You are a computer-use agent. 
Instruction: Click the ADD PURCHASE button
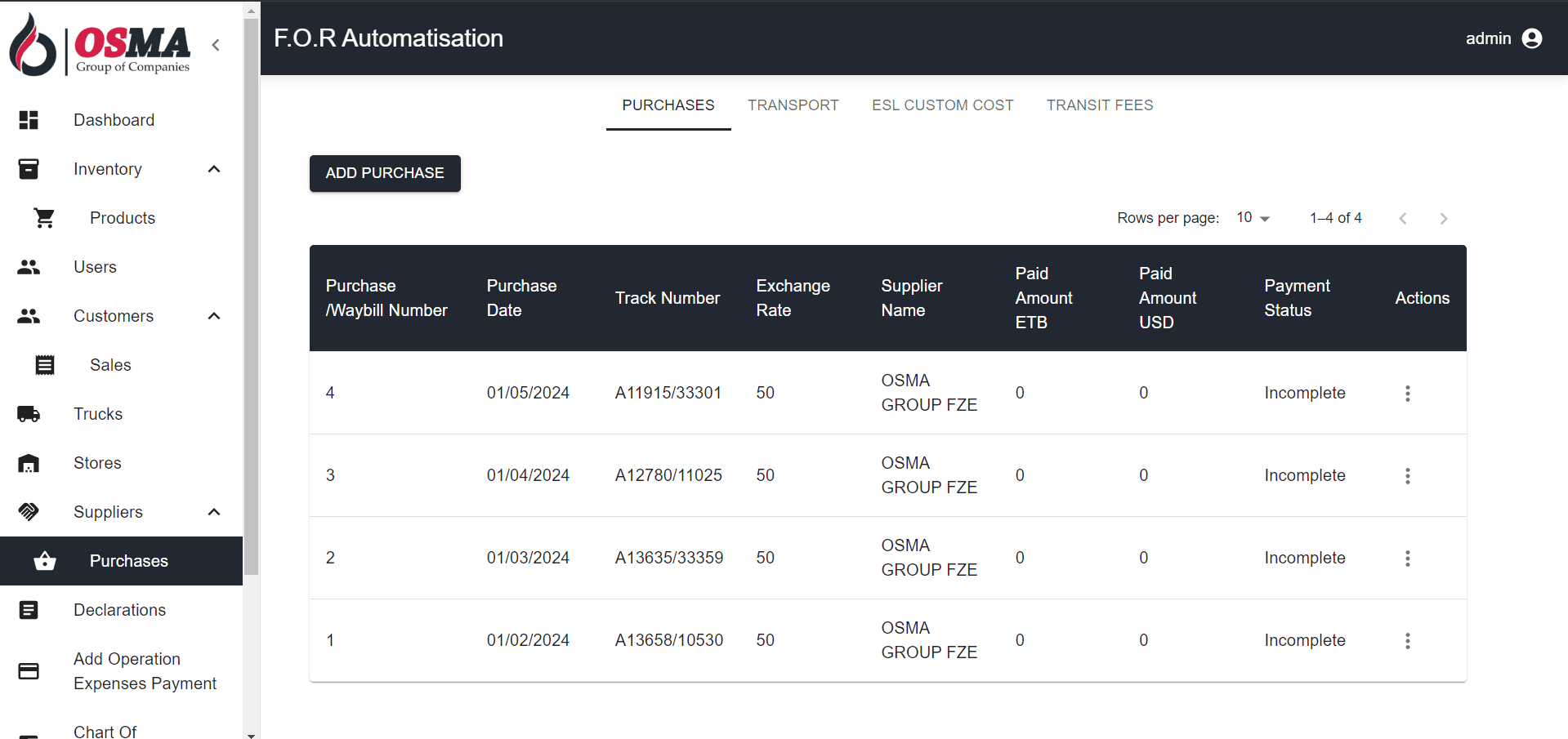tap(384, 173)
